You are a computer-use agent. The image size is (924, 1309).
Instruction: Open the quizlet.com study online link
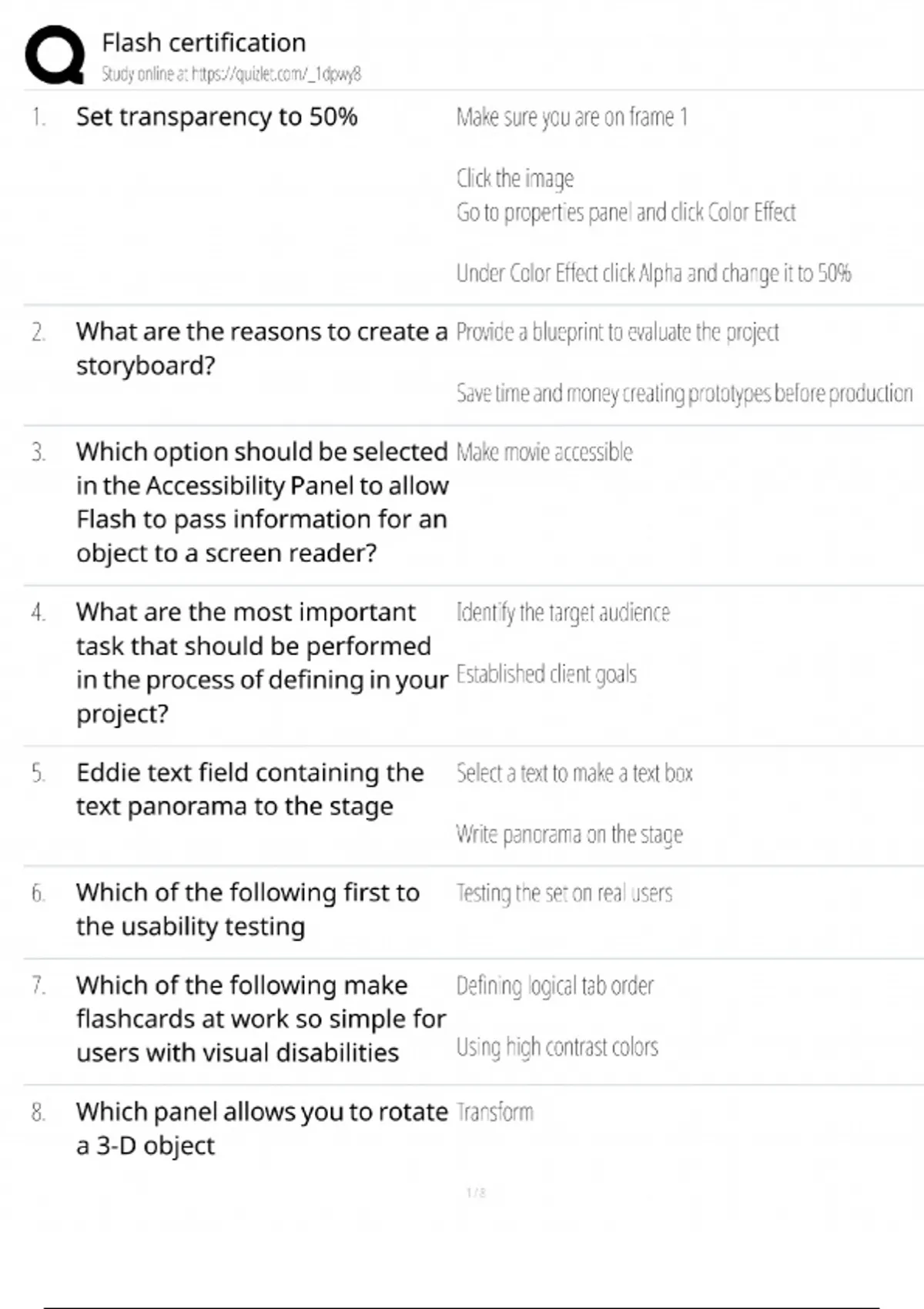point(231,74)
